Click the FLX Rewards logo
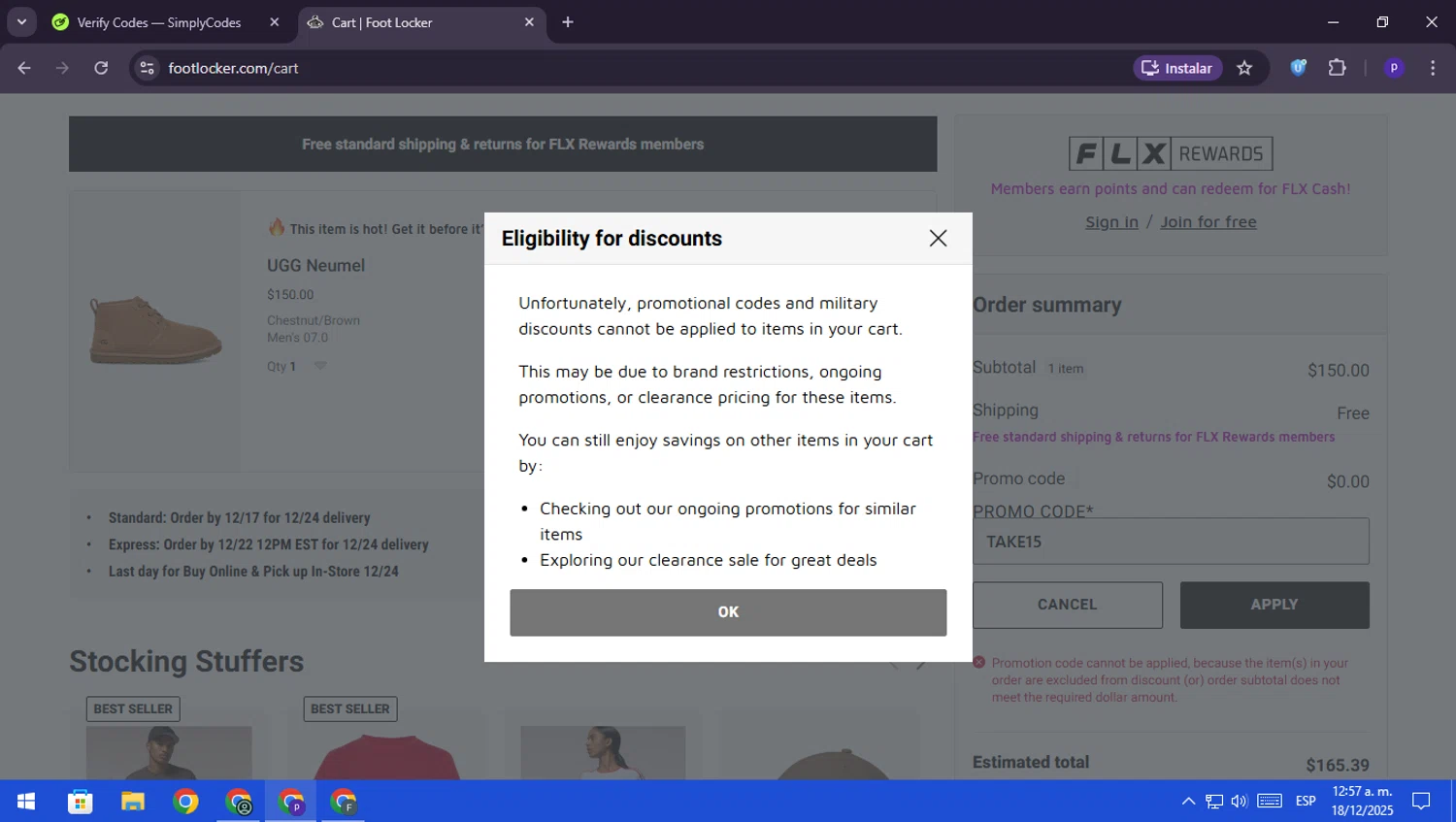 click(x=1171, y=153)
